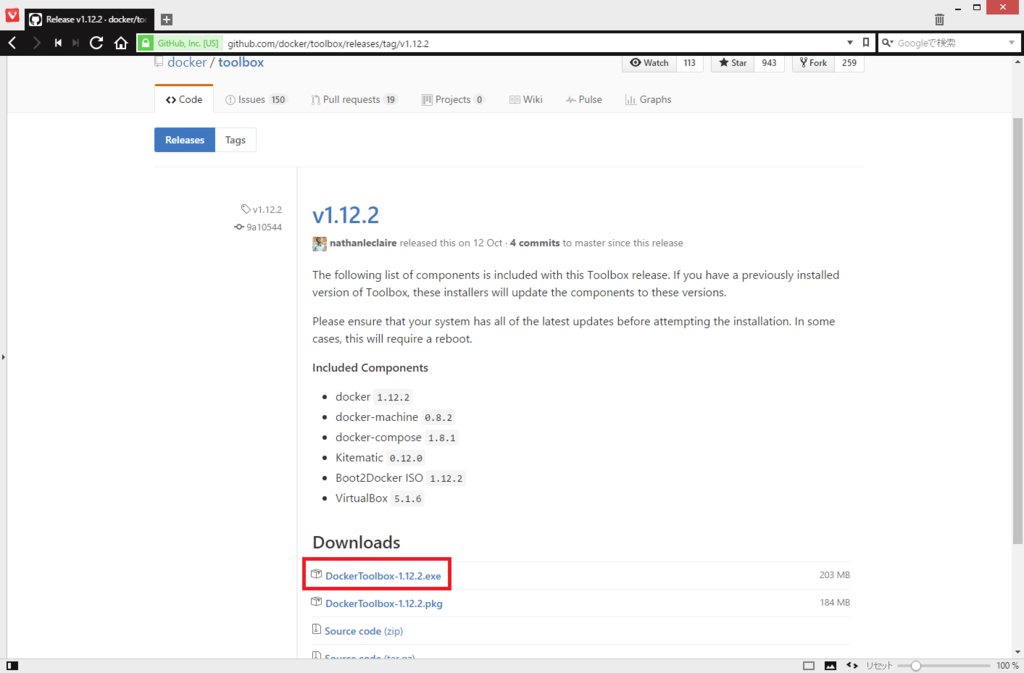
Task: Open the Wiki tab
Action: [526, 99]
